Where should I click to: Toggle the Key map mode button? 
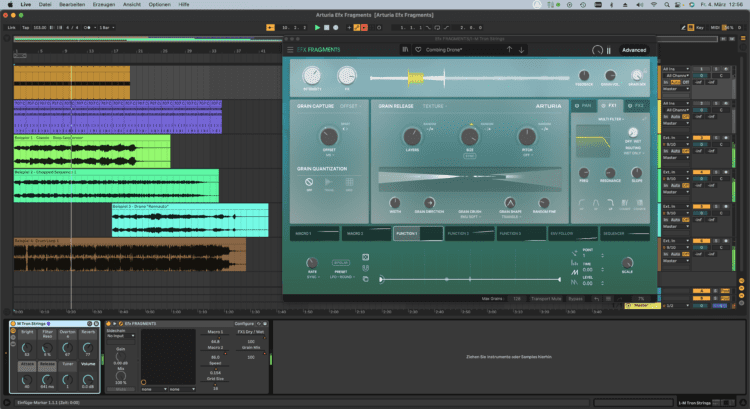700,28
